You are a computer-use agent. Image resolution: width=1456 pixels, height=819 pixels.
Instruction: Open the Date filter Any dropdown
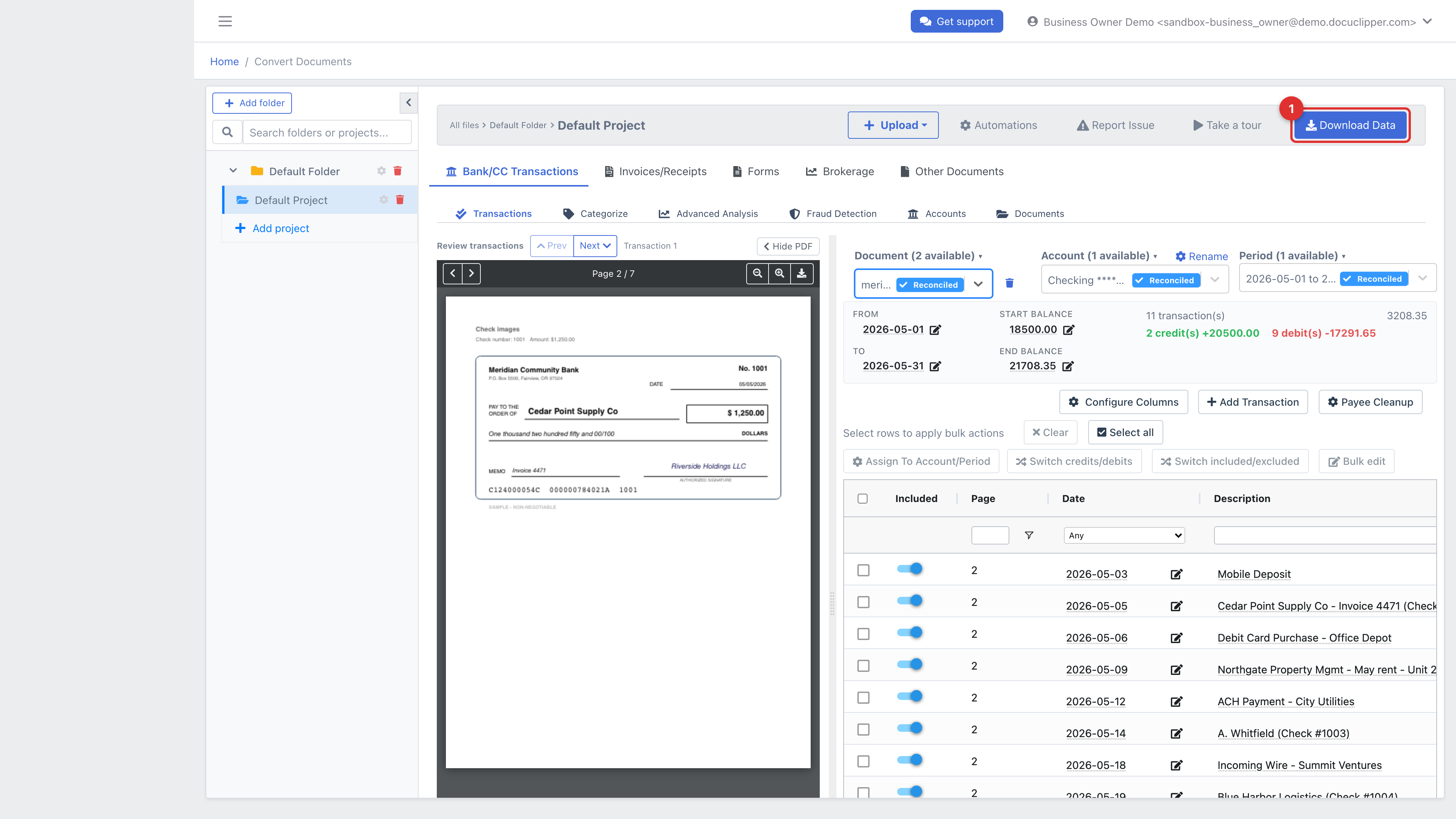coord(1123,535)
